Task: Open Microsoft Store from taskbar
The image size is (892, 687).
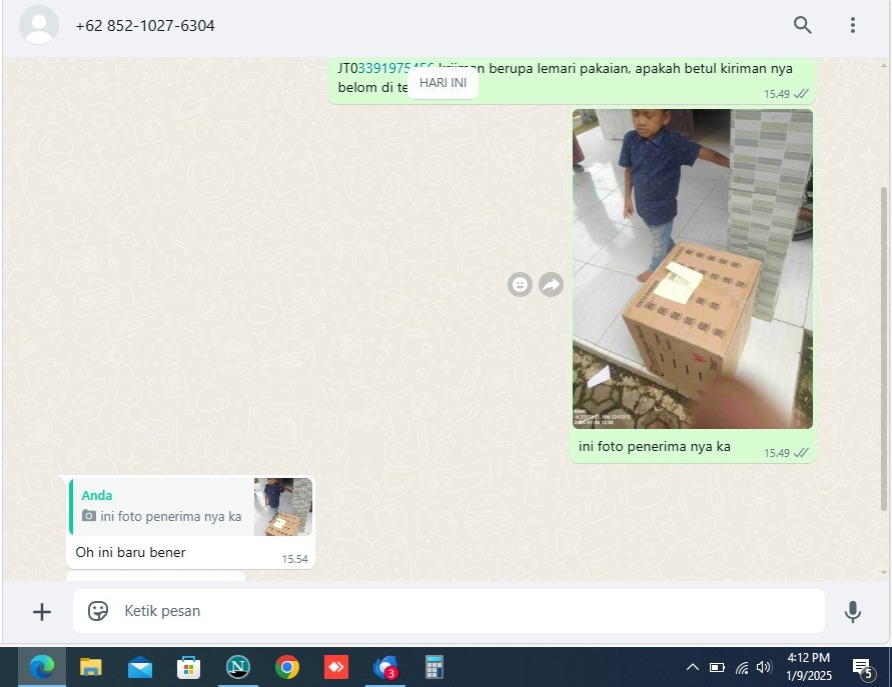Action: [189, 668]
